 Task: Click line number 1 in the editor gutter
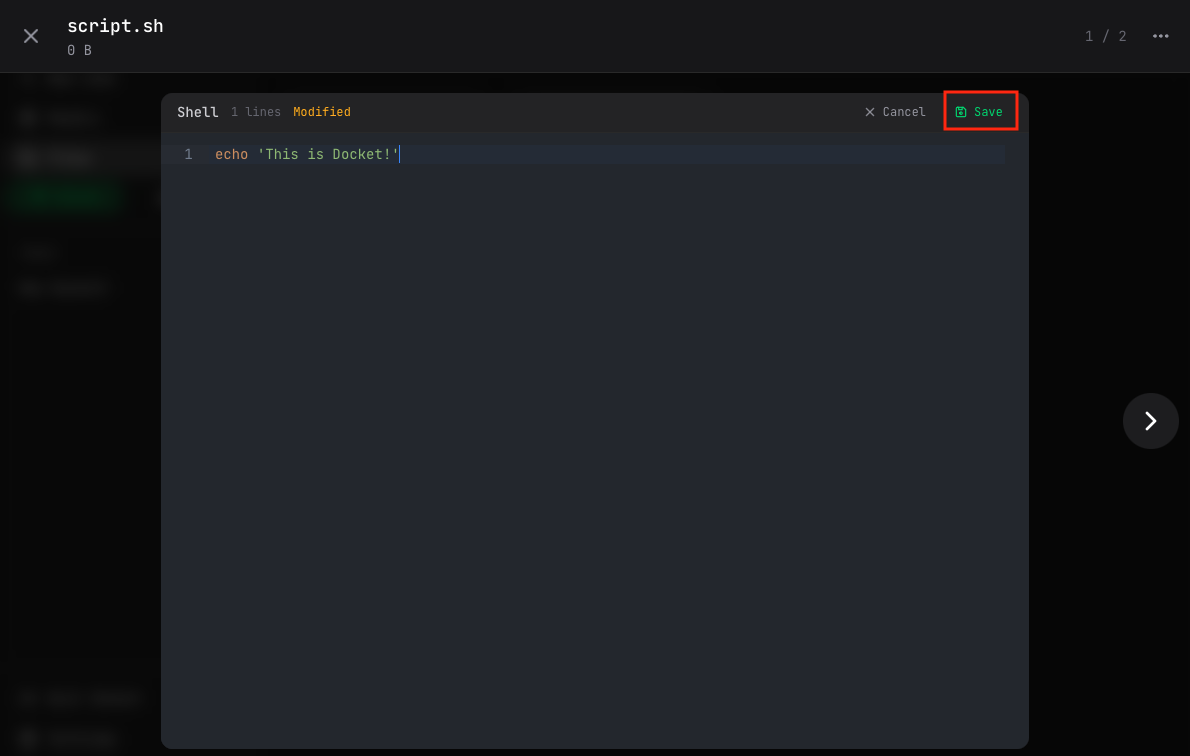coord(188,154)
